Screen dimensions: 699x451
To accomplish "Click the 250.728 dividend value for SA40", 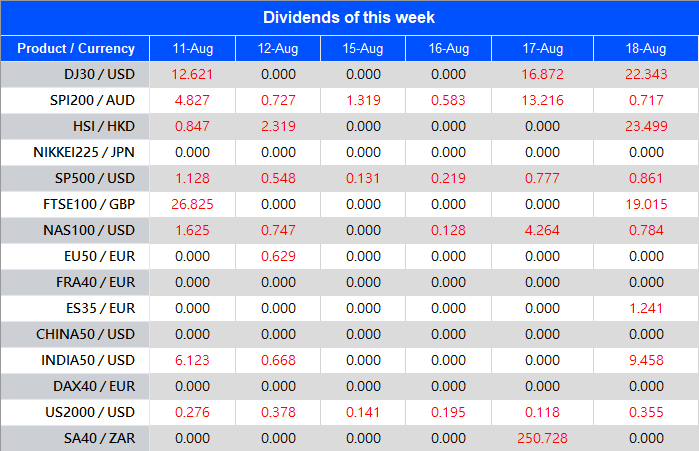I will pyautogui.click(x=544, y=438).
